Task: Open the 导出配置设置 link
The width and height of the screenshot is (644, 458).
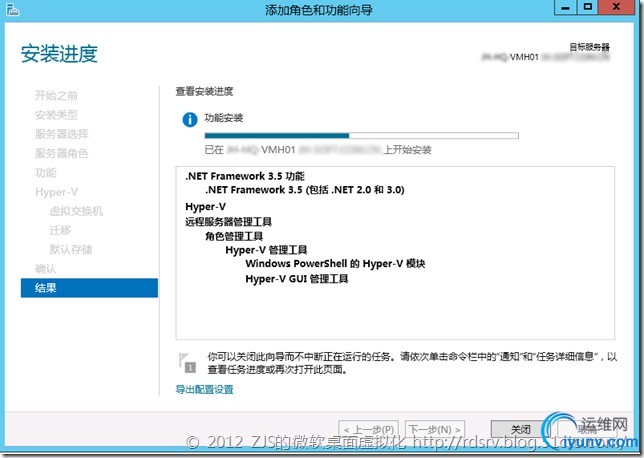Action: pyautogui.click(x=205, y=389)
